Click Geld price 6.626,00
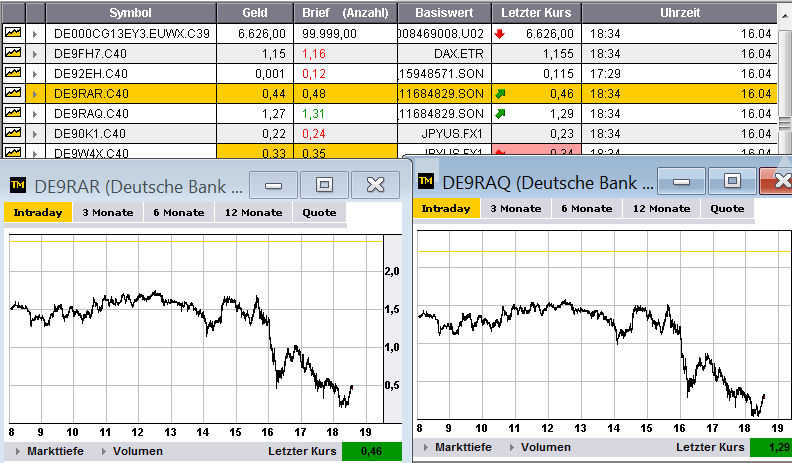This screenshot has height=463, width=792. 262,34
